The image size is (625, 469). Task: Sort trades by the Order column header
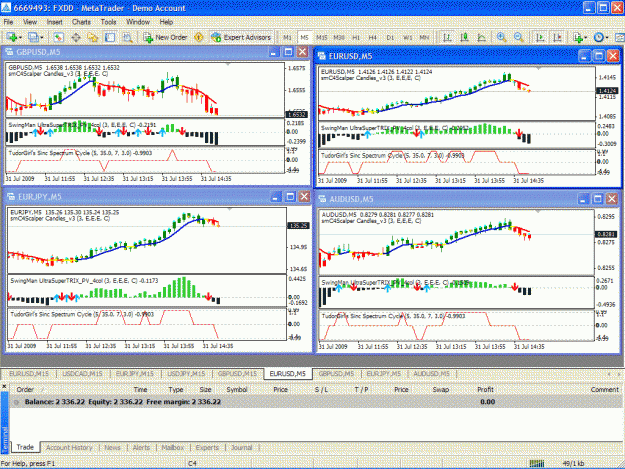25,390
